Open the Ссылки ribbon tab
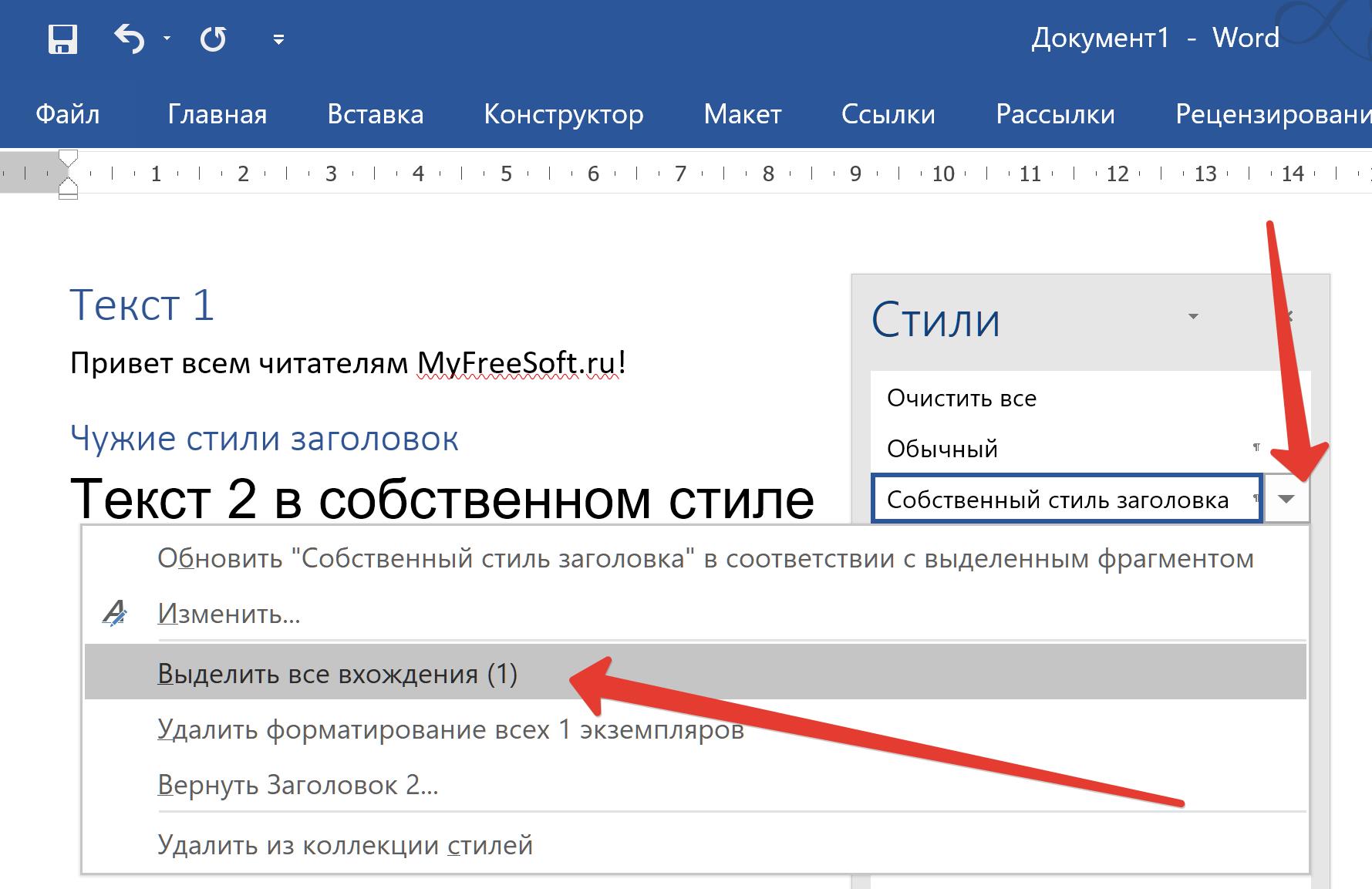The width and height of the screenshot is (1372, 889). 888,114
